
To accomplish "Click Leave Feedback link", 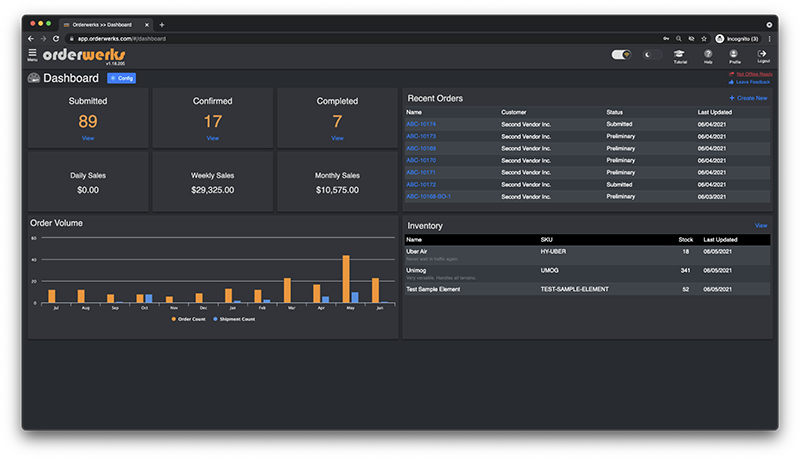I will click(753, 82).
